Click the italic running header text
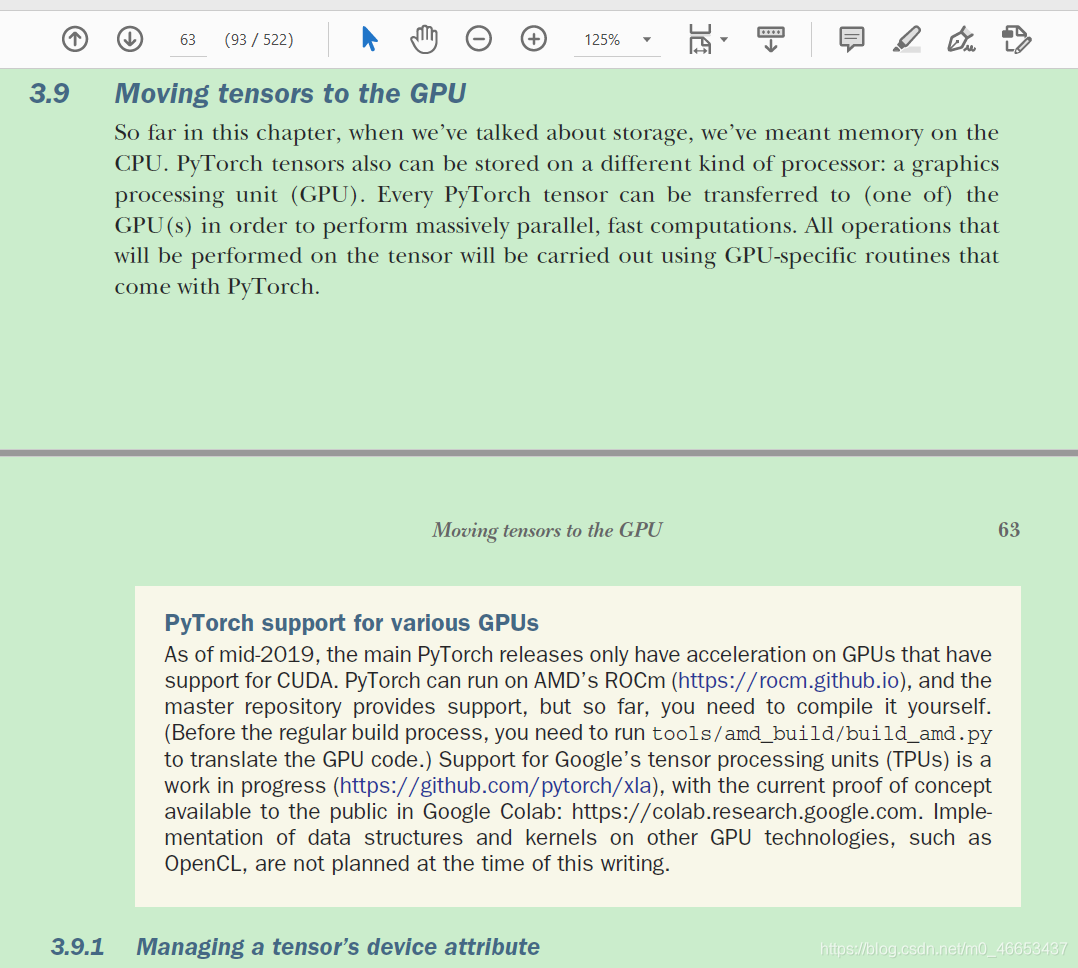Screen dimensions: 1078x968 (x=547, y=530)
